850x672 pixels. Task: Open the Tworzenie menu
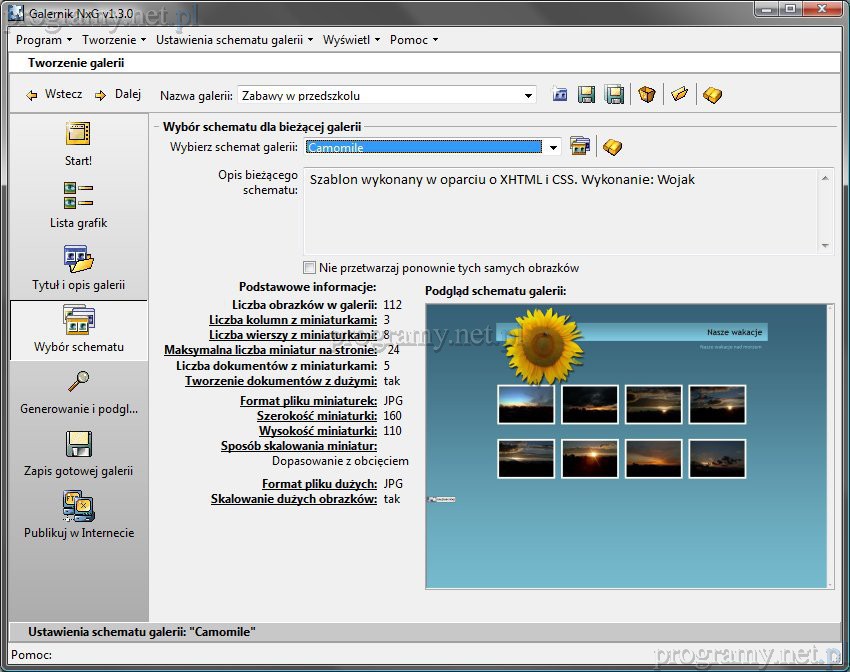114,40
